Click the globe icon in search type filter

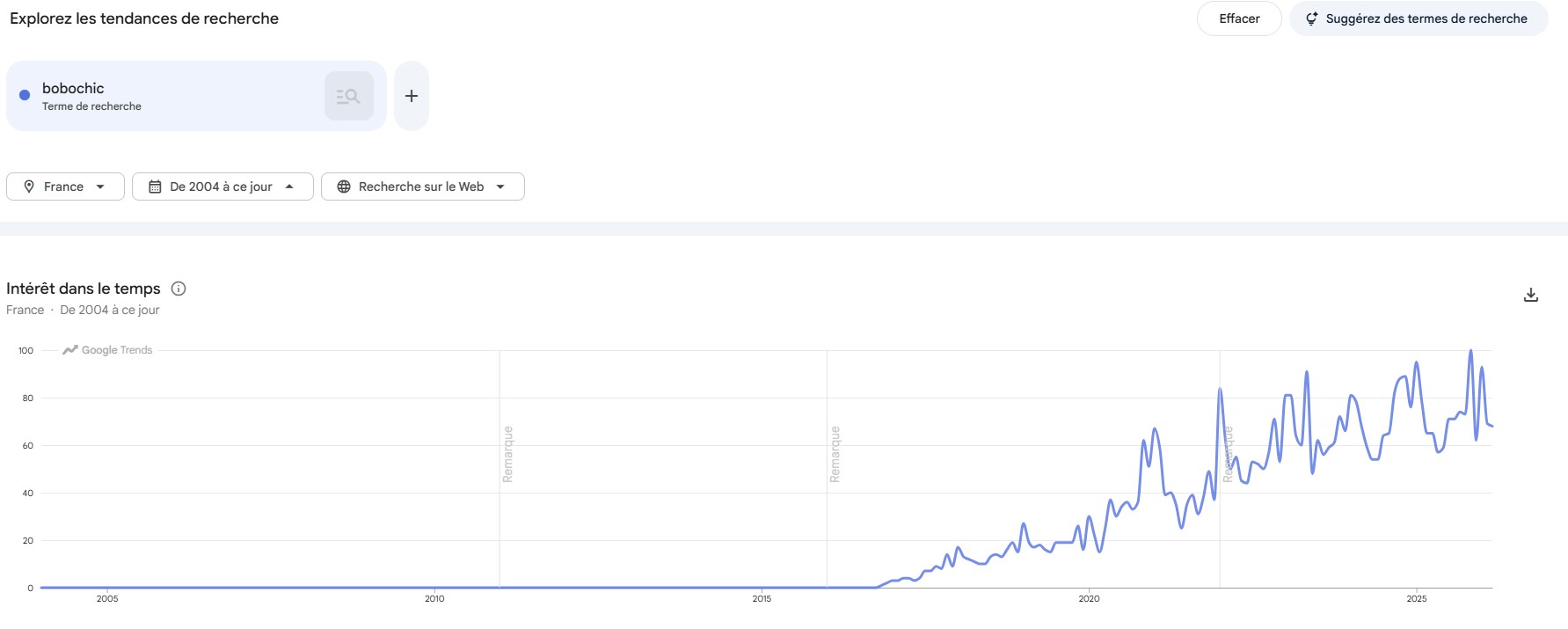[344, 187]
